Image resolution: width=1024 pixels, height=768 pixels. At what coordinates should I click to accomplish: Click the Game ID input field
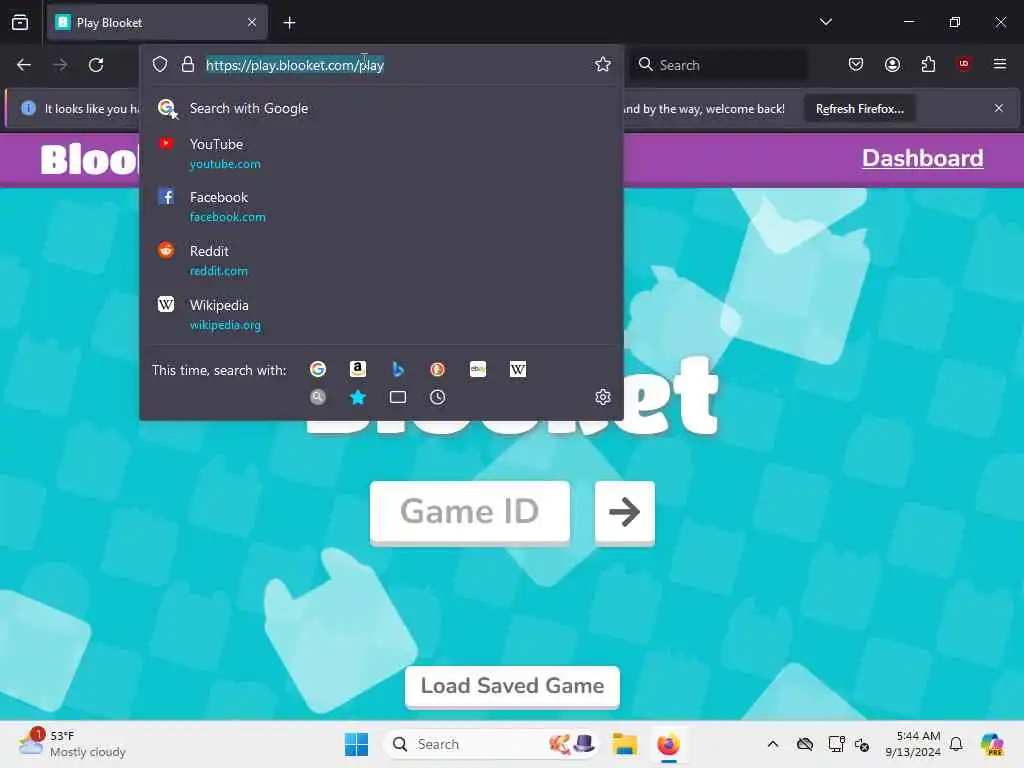(x=470, y=511)
